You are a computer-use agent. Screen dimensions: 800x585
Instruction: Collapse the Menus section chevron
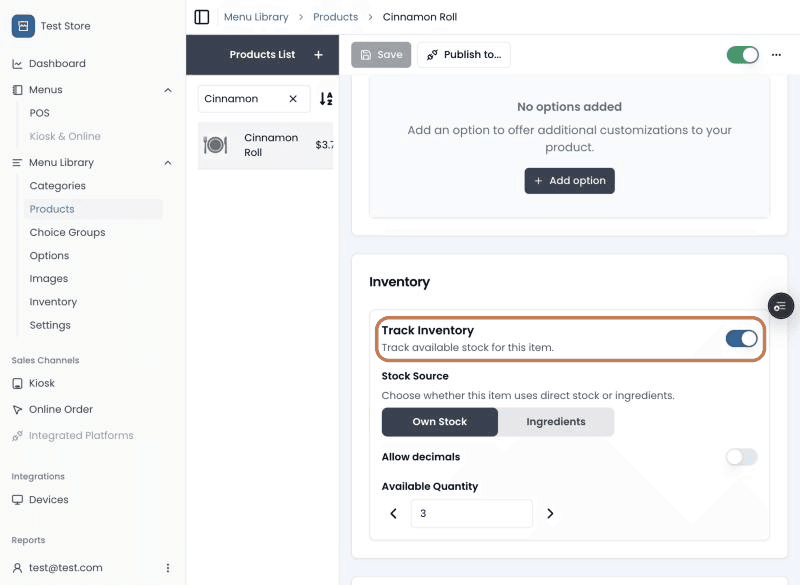[x=168, y=90]
